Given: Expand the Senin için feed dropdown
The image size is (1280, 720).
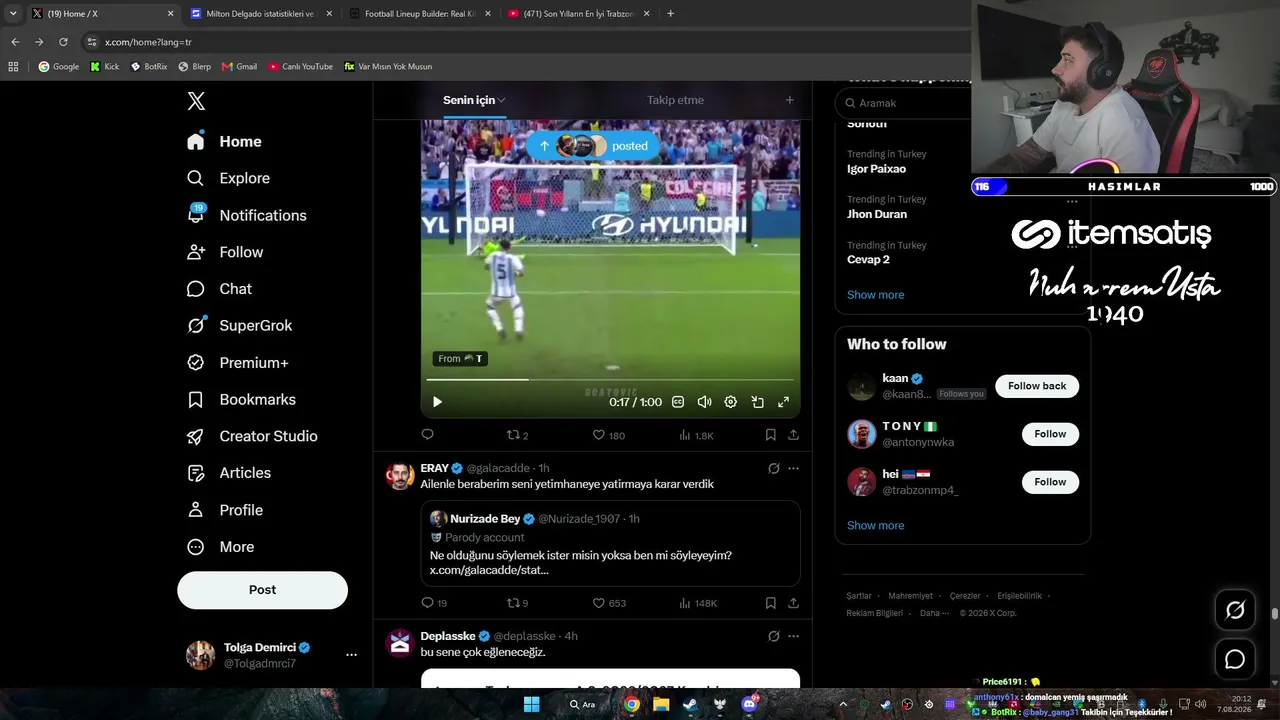Looking at the screenshot, I should 474,100.
